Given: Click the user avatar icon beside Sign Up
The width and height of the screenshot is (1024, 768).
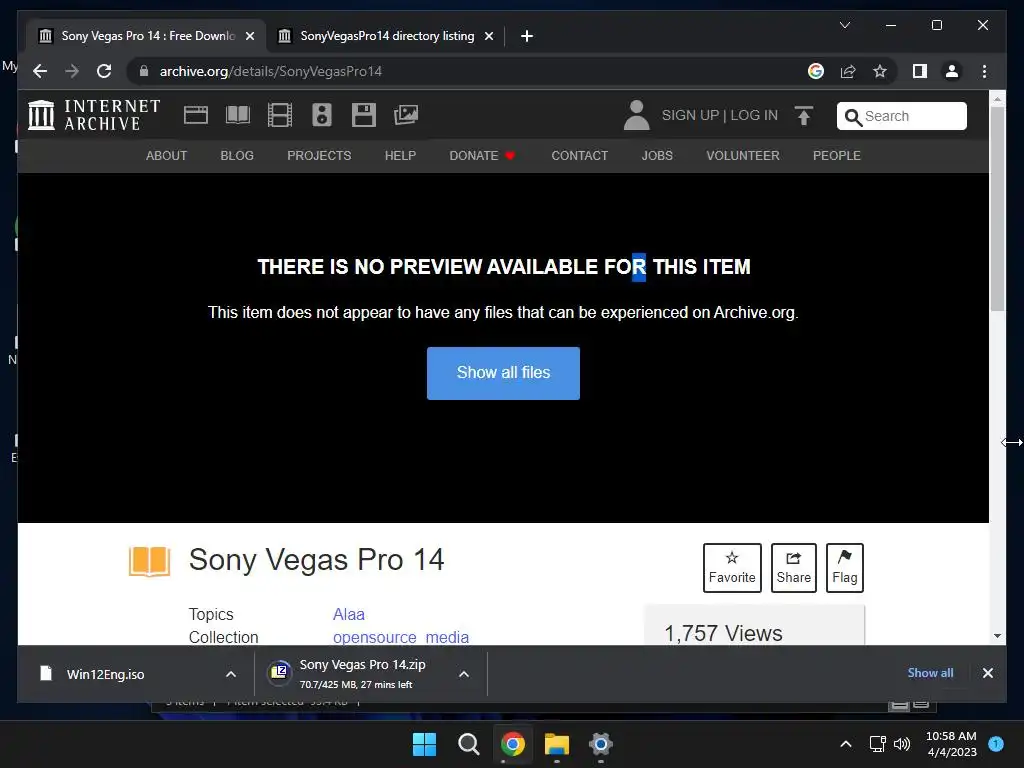Looking at the screenshot, I should click(x=636, y=115).
